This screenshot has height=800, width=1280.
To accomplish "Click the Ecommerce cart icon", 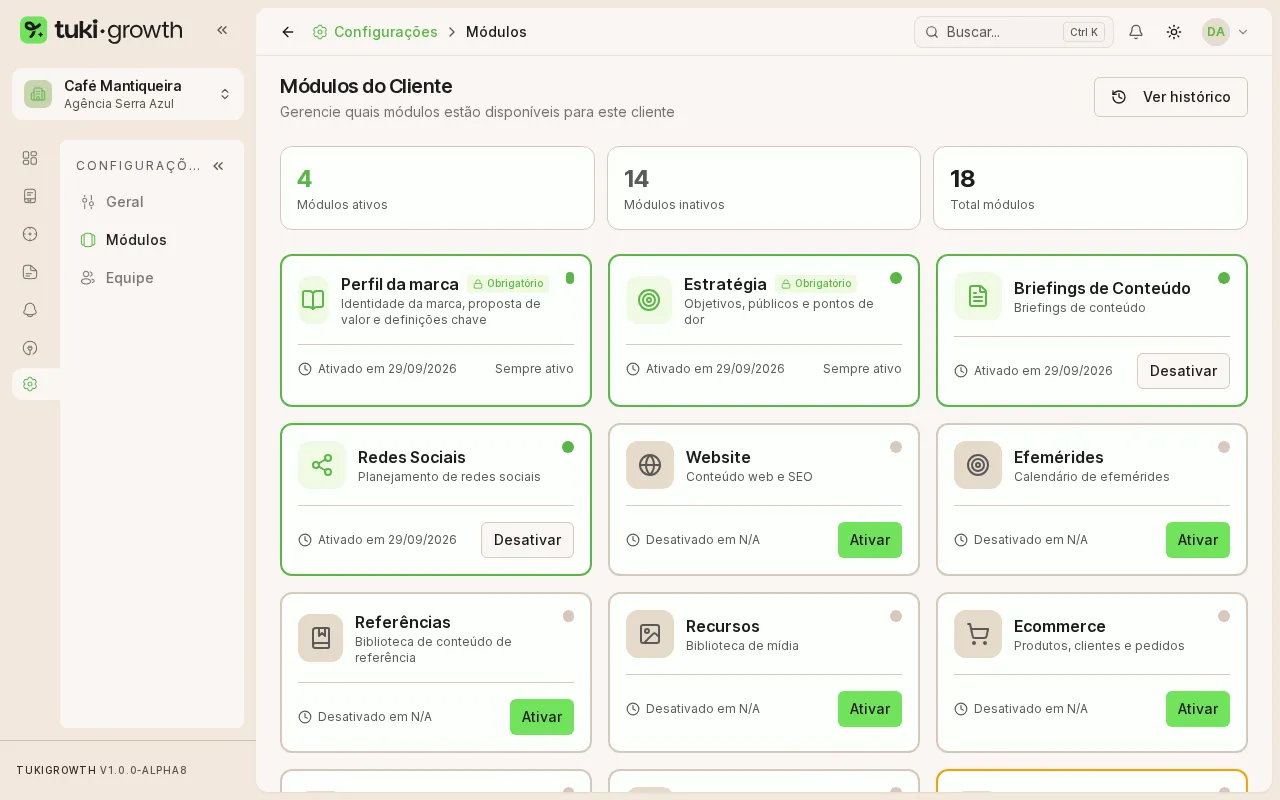I will click(x=978, y=634).
